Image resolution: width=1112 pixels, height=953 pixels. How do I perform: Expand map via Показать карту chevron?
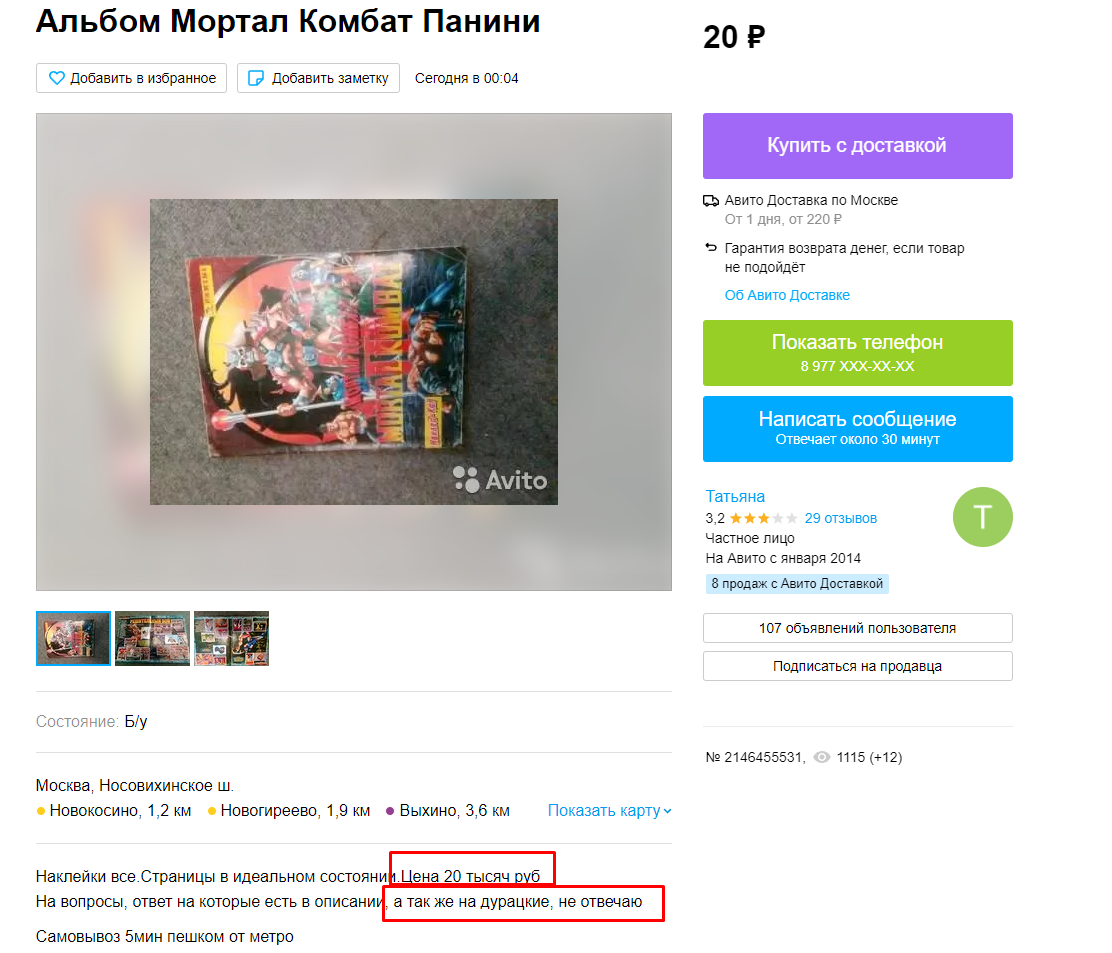667,811
